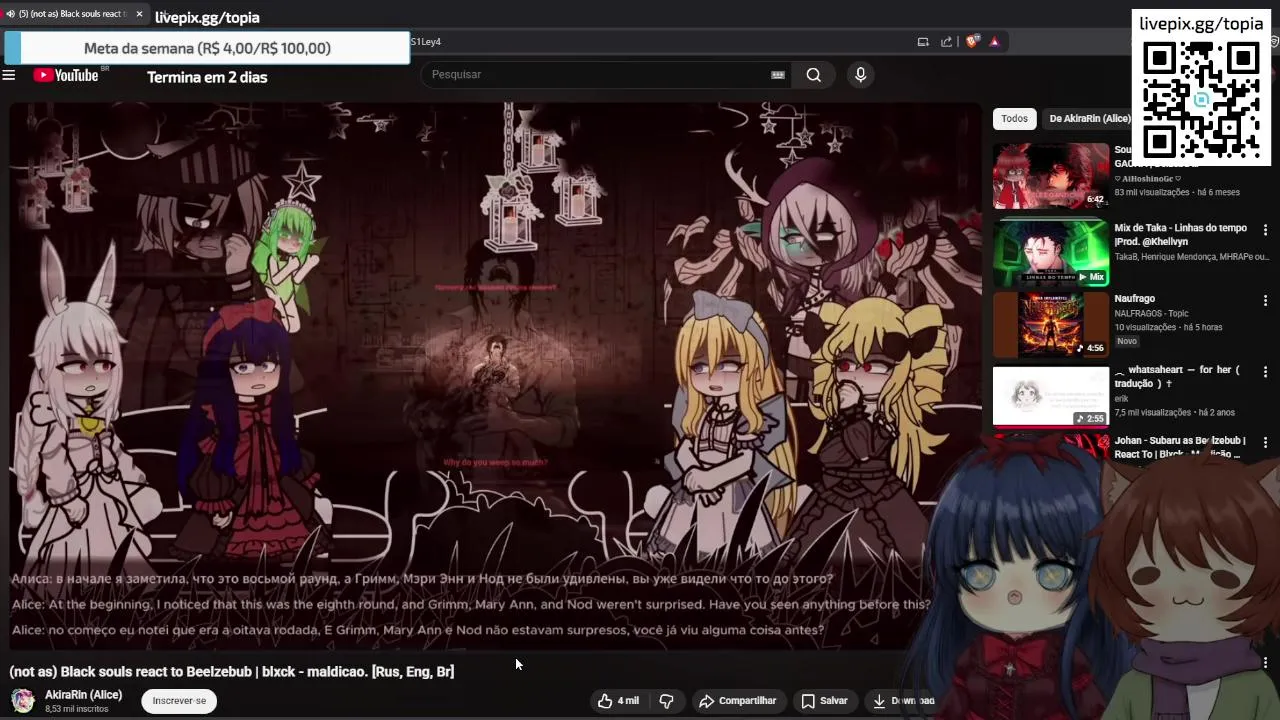Open whatsaheart for her thumbnail

pos(1051,396)
